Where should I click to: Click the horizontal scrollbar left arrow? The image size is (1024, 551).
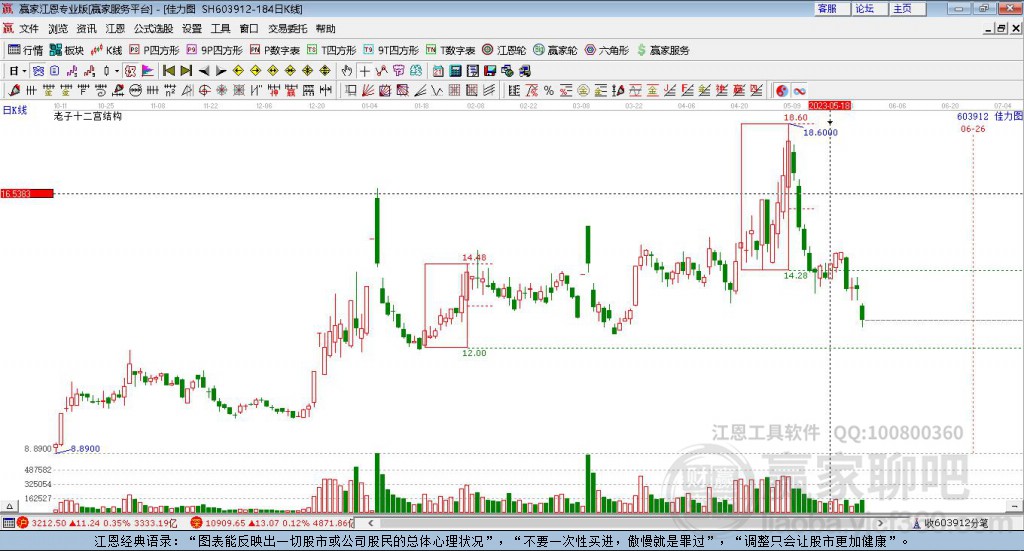371,522
